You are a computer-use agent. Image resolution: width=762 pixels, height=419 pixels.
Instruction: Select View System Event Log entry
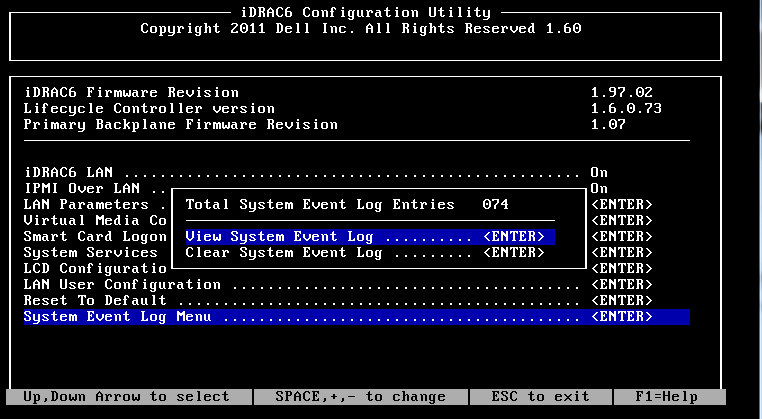click(370, 237)
